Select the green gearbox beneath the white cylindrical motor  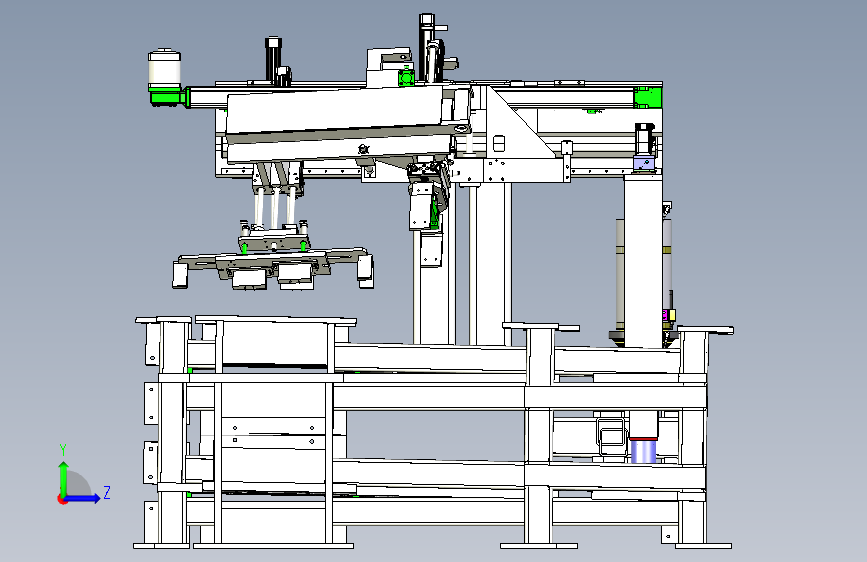[x=168, y=97]
